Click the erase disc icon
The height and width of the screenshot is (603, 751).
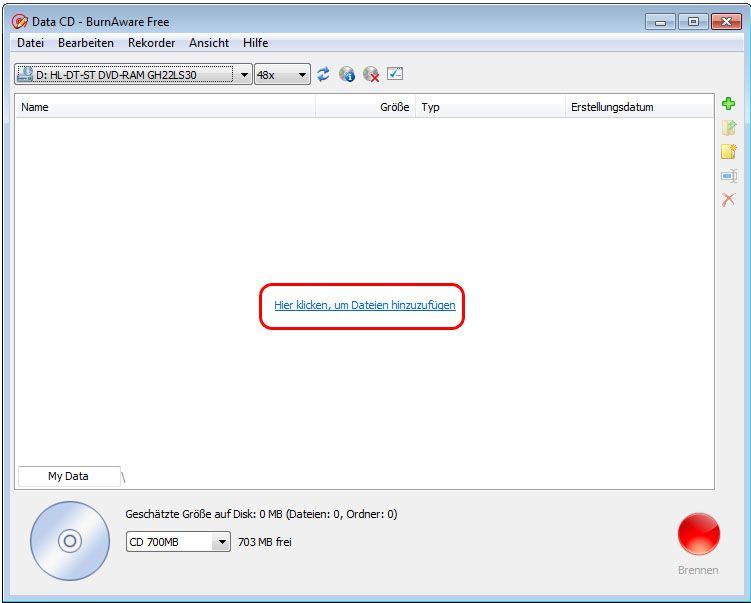click(371, 75)
